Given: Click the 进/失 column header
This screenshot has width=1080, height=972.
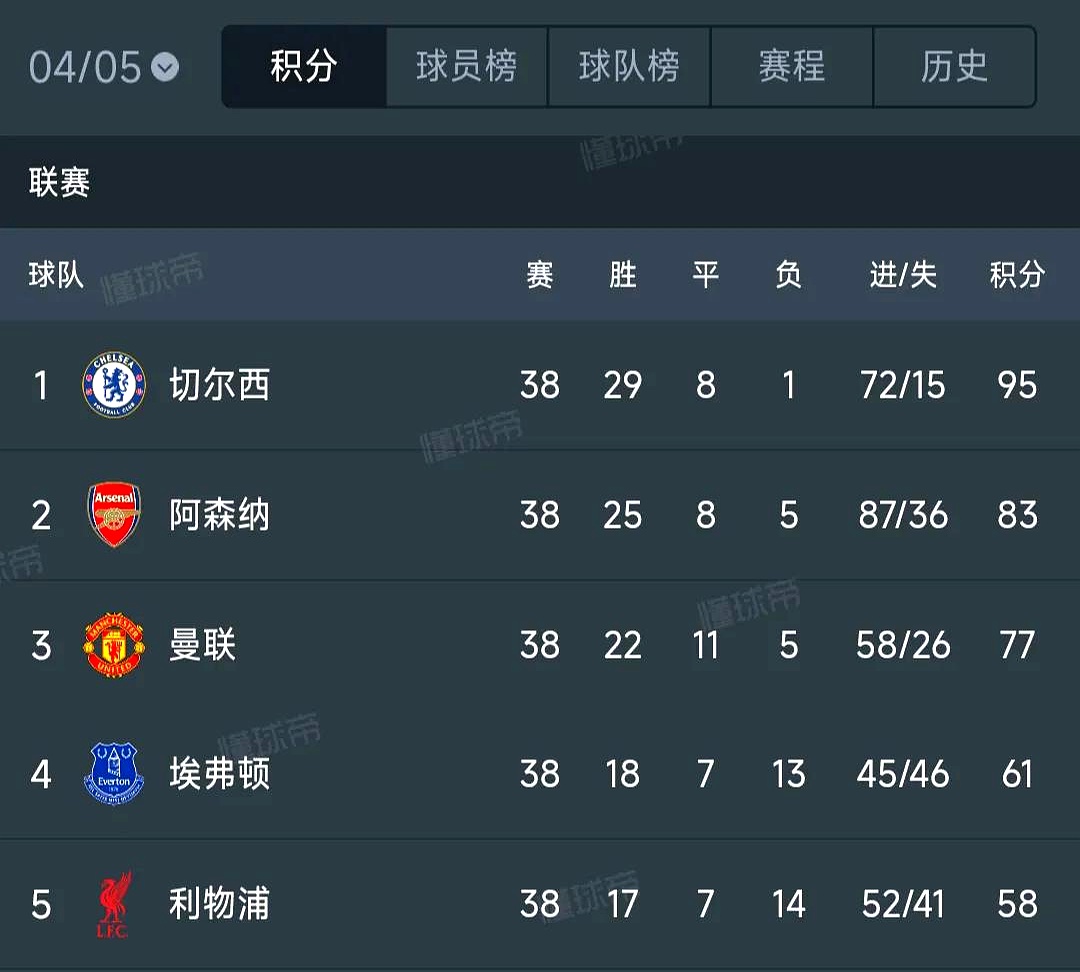Looking at the screenshot, I should [x=903, y=275].
